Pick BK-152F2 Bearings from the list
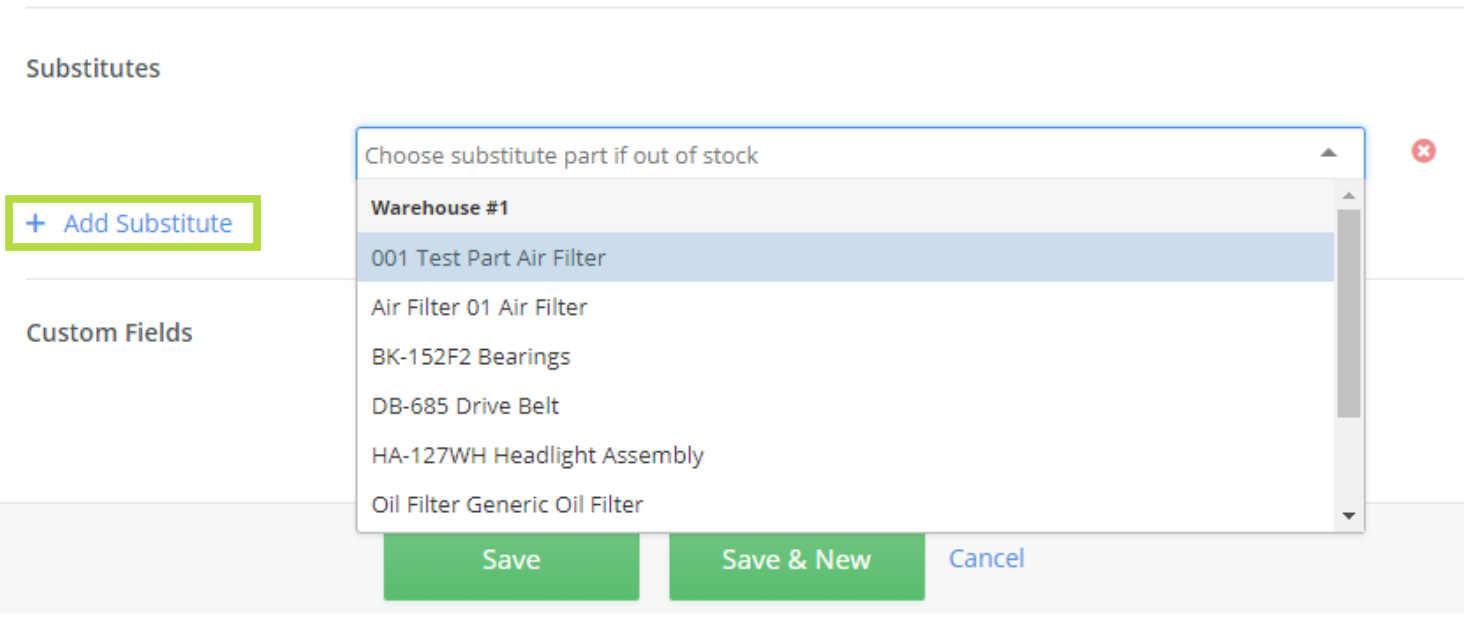The width and height of the screenshot is (1464, 618). coord(471,357)
